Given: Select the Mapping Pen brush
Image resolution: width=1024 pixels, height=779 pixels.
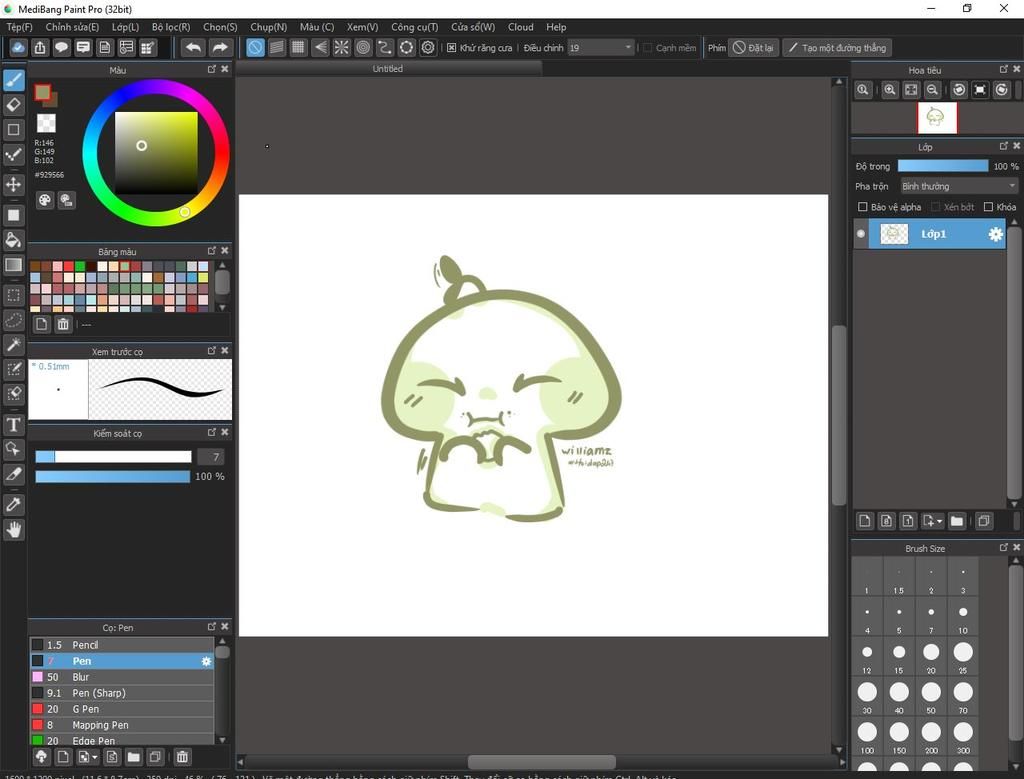Looking at the screenshot, I should tap(122, 725).
